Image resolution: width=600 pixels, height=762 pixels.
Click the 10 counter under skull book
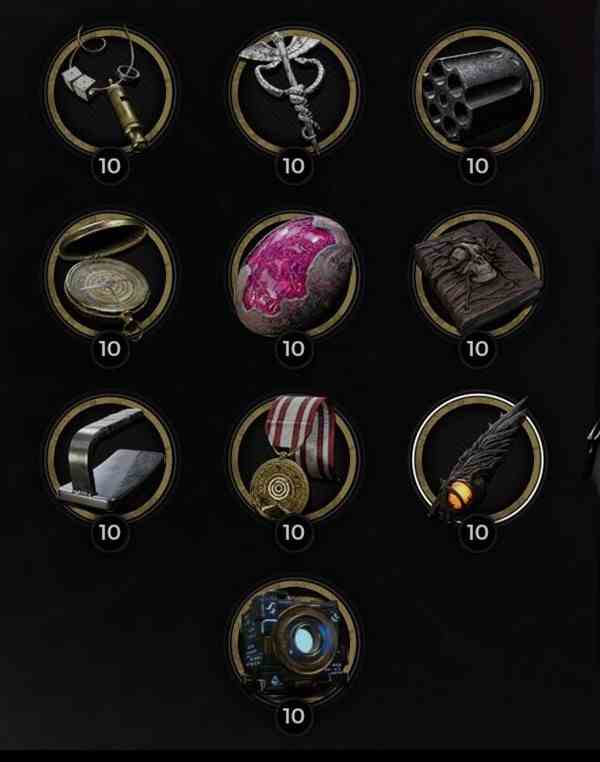click(477, 349)
